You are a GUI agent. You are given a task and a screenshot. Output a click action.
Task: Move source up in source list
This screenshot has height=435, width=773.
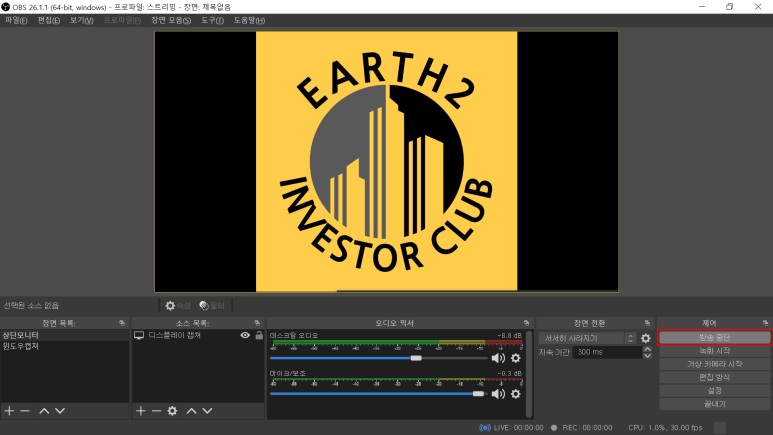click(191, 410)
